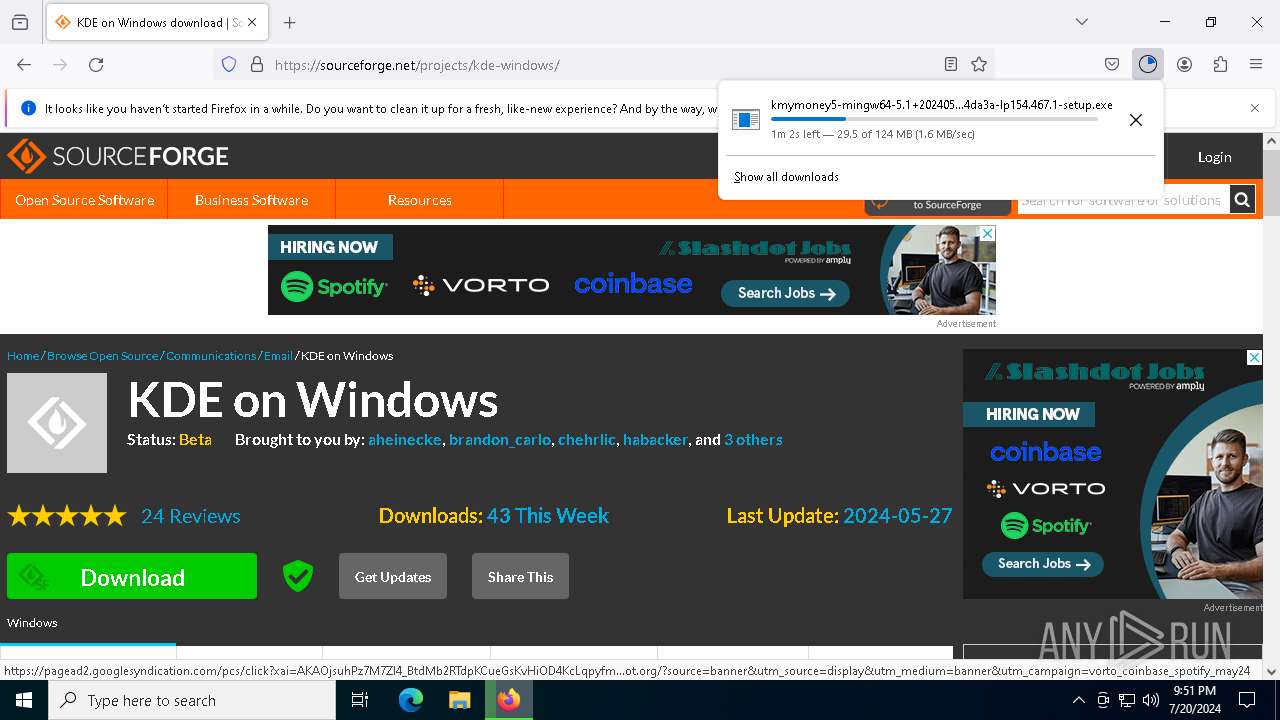Open Communications breadcrumb

[x=211, y=356]
